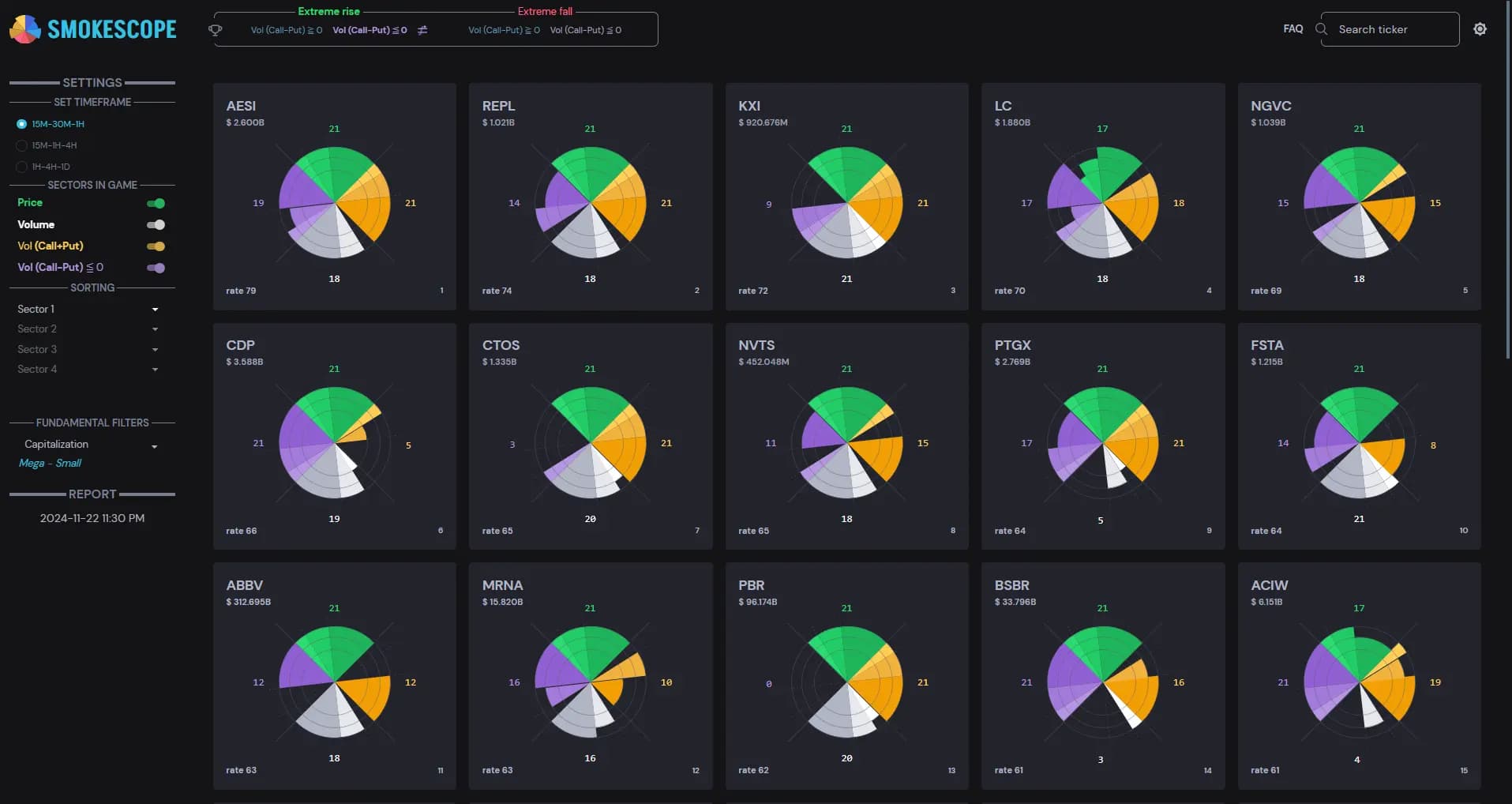The image size is (1512, 804).
Task: Click the SmokeScope logo icon
Action: (x=24, y=29)
